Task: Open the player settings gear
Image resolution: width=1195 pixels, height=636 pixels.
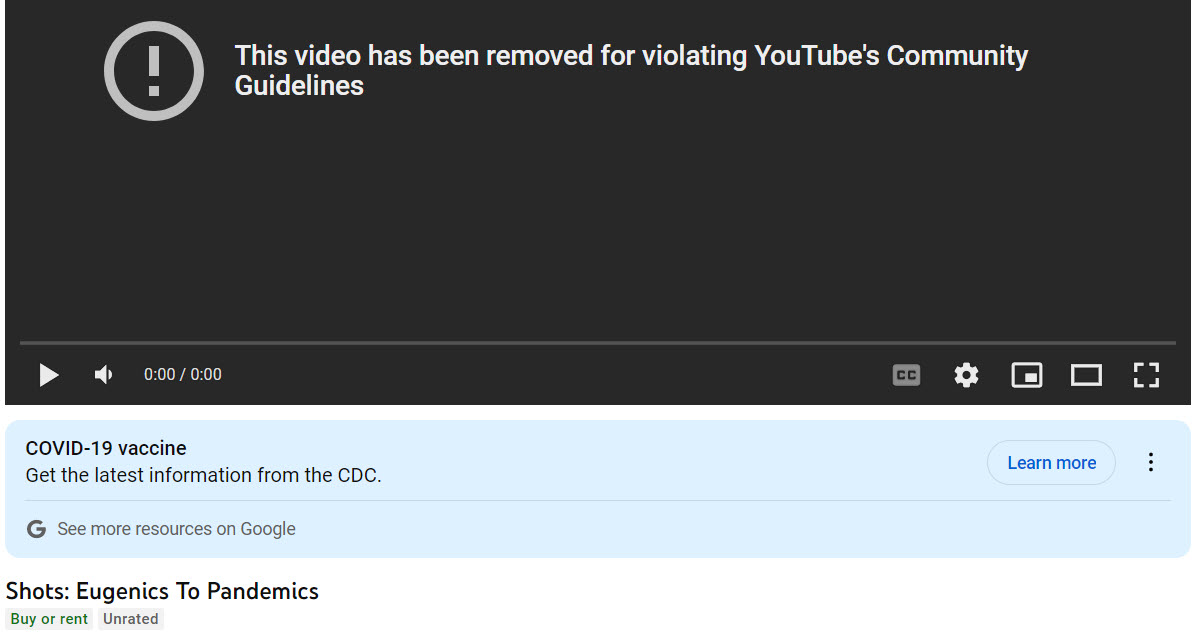Action: [x=966, y=375]
